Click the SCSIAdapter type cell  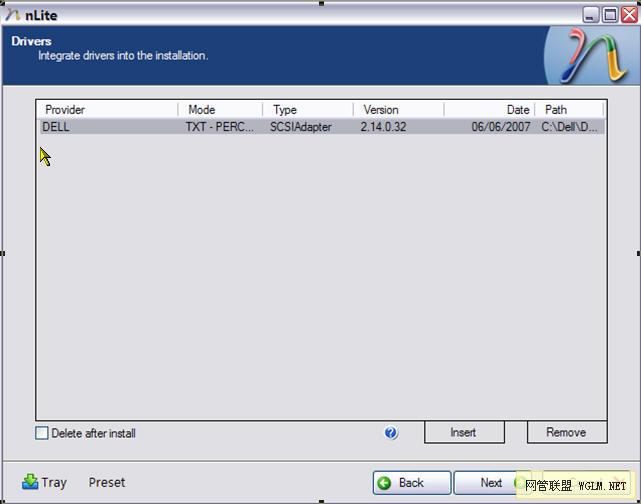point(300,127)
